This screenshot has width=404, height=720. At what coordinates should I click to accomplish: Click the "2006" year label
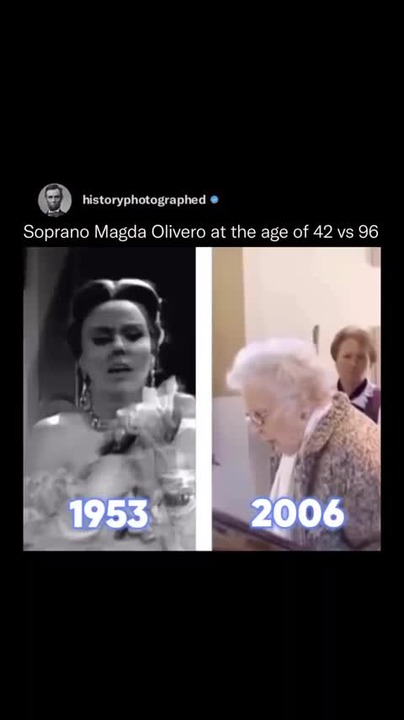point(297,513)
